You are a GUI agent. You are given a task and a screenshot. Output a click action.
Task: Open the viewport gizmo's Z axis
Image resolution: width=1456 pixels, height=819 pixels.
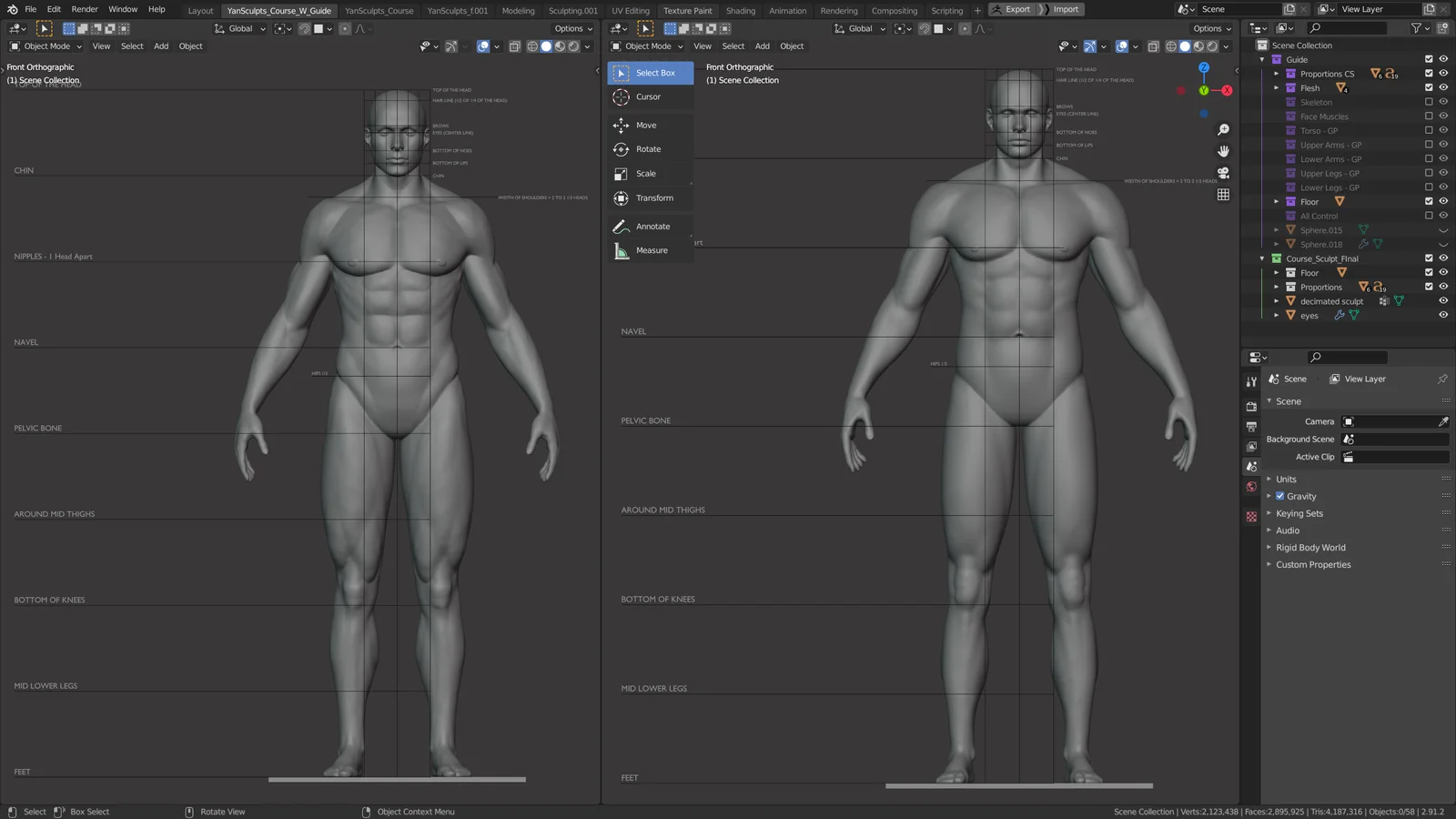1204,67
